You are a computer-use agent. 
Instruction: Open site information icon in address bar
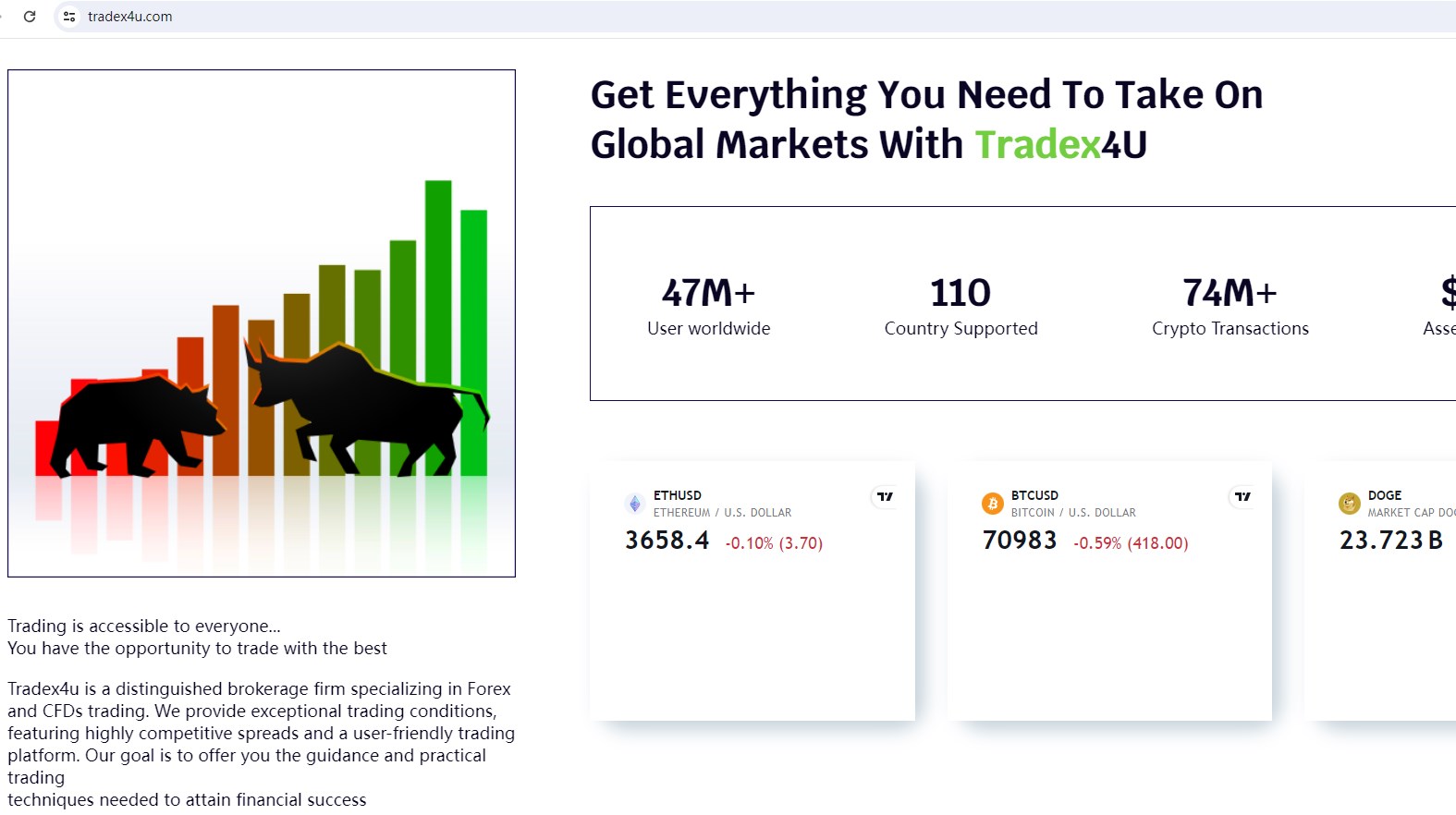pyautogui.click(x=69, y=17)
